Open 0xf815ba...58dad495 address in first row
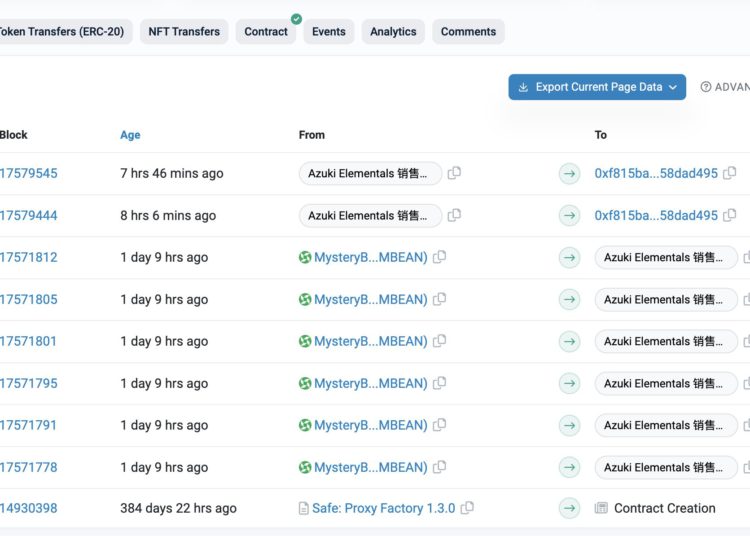 [x=656, y=173]
